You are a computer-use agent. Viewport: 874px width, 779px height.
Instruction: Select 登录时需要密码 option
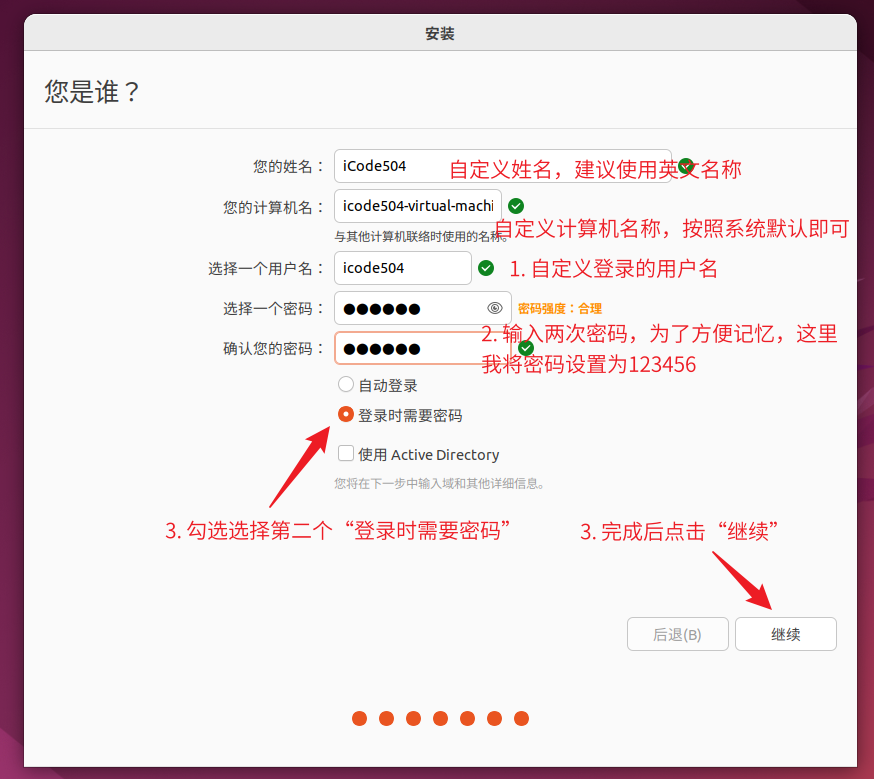coord(345,413)
